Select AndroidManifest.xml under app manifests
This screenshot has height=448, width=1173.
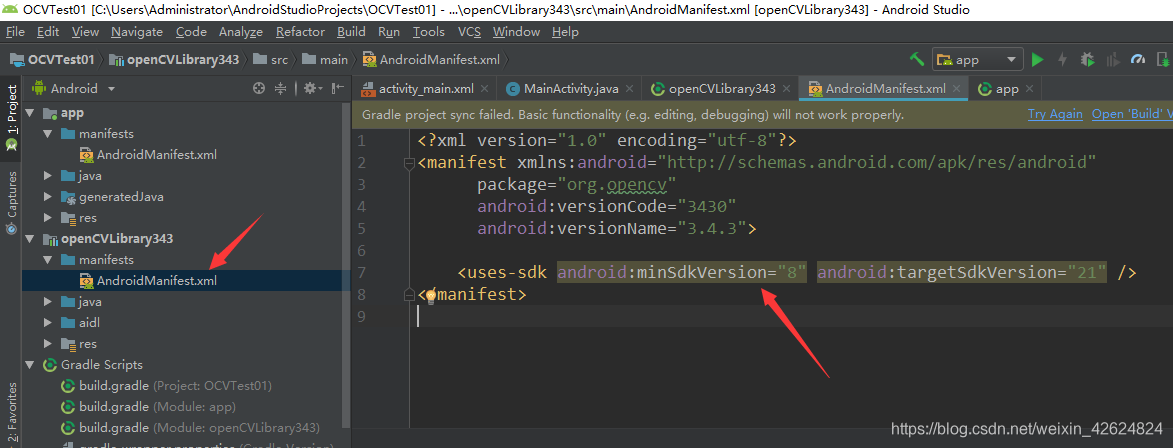tap(148, 155)
